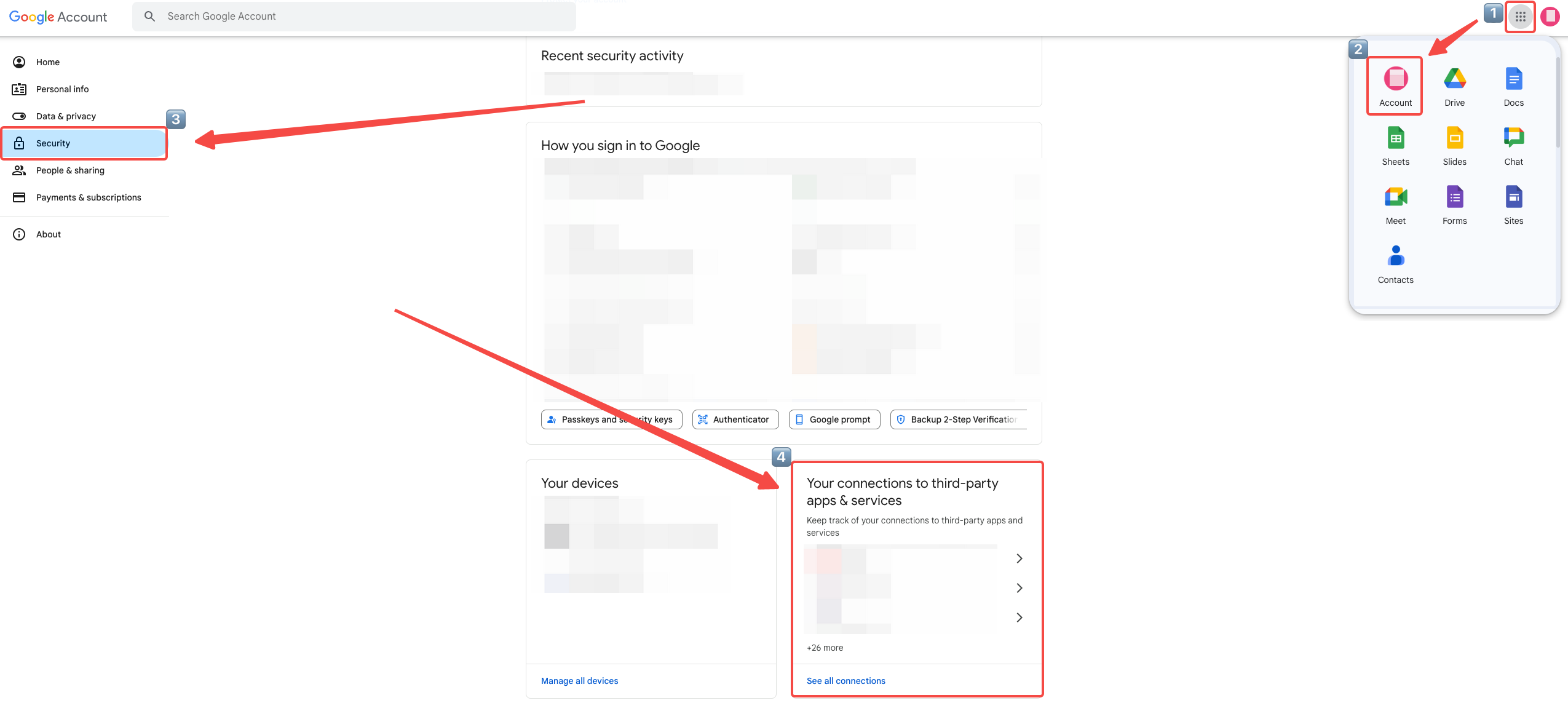Click the Authenticator chip button
The width and height of the screenshot is (1568, 711).
pyautogui.click(x=735, y=419)
